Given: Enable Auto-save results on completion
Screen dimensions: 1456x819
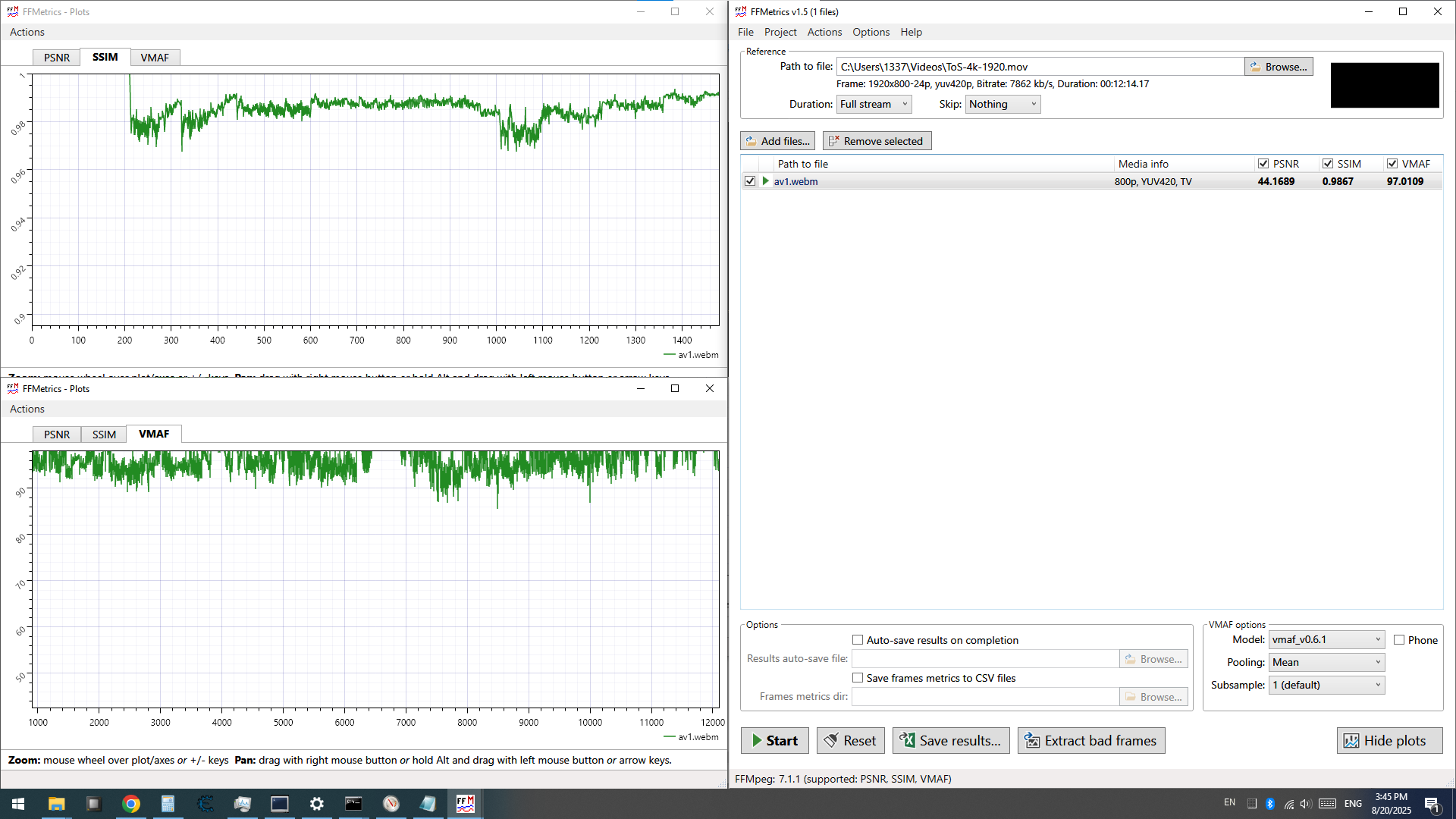Looking at the screenshot, I should (858, 640).
